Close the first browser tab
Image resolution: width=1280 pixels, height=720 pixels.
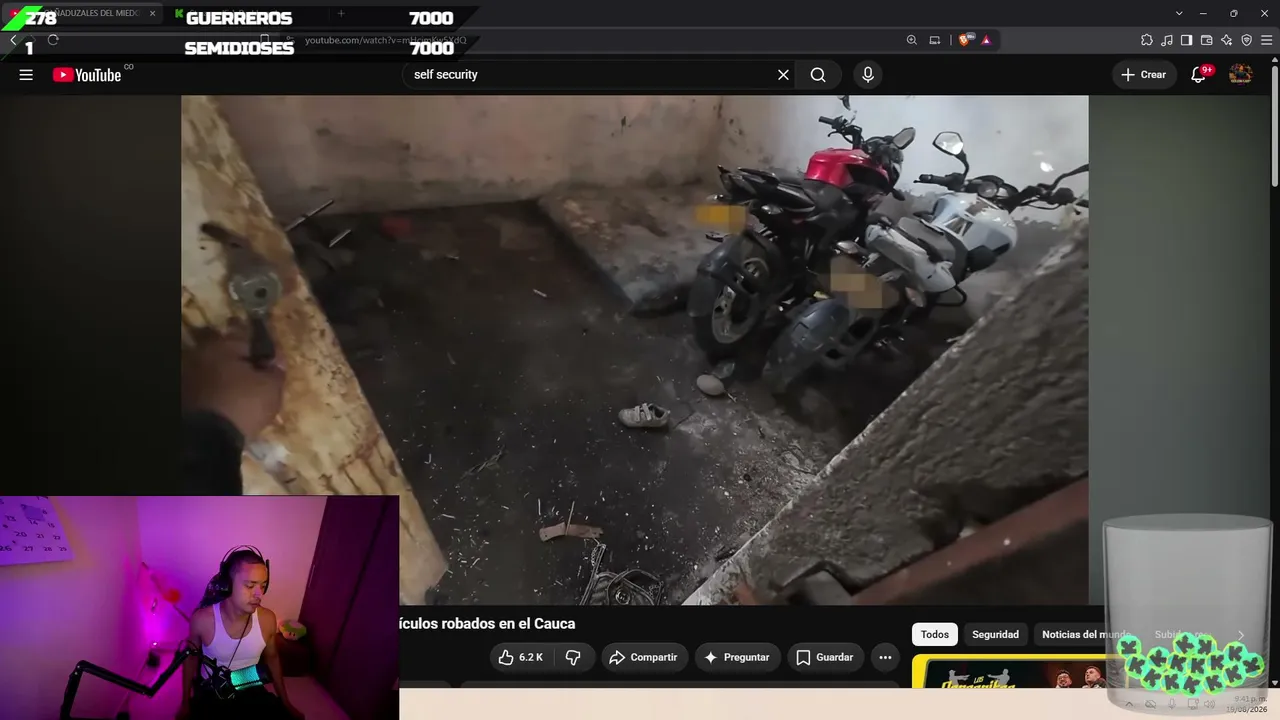[x=153, y=13]
